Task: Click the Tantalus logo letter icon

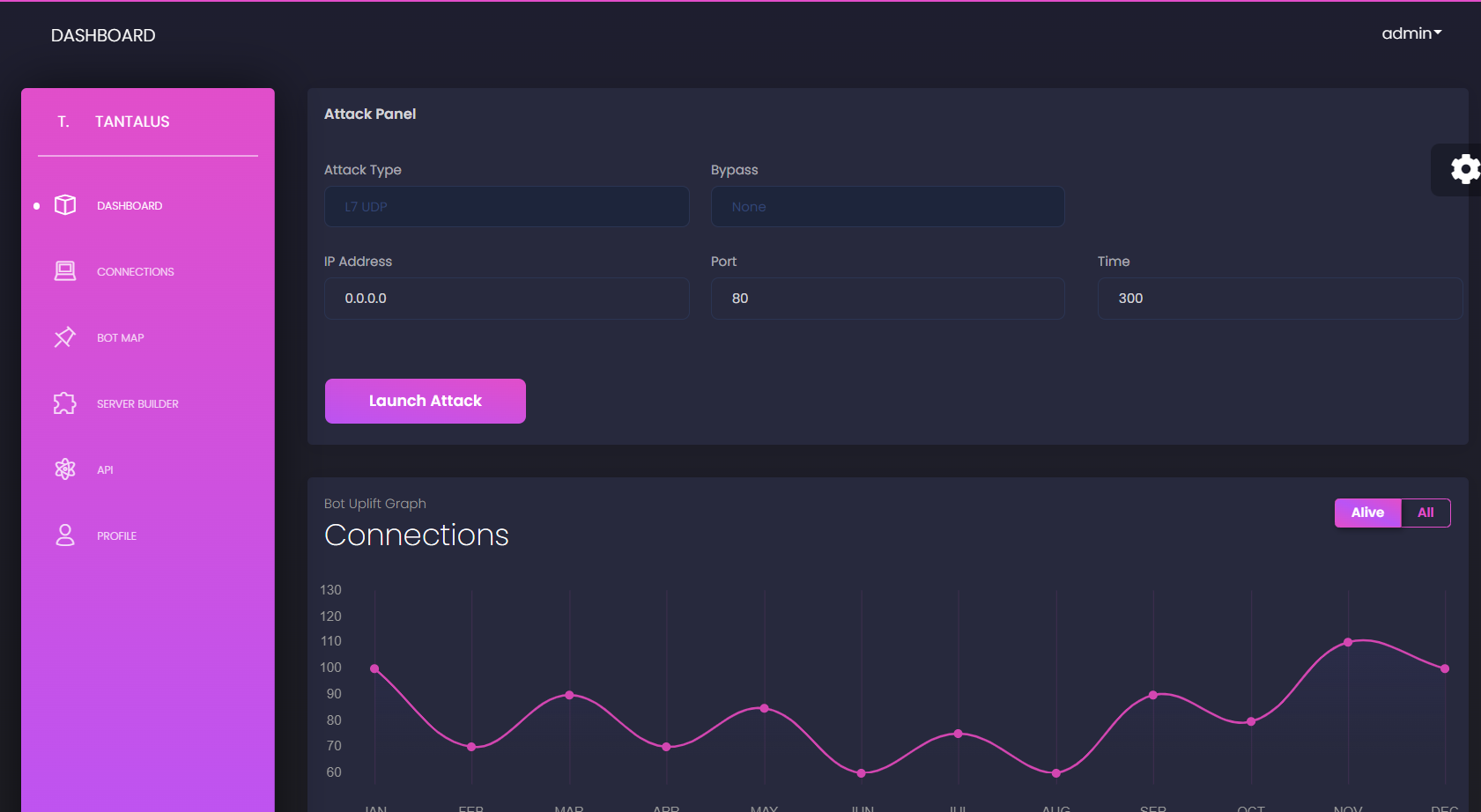Action: click(x=62, y=121)
